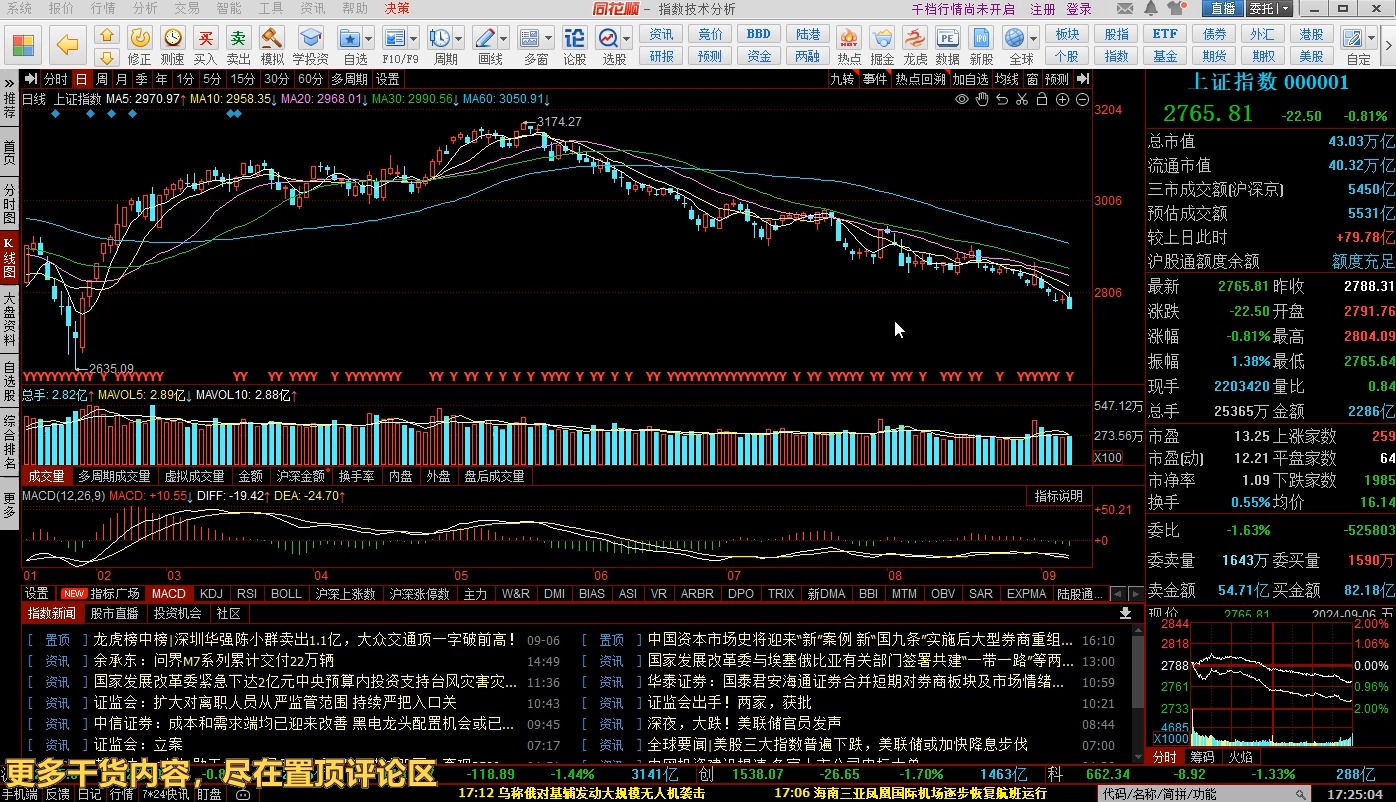
Task: Click the 卖出 sell icon
Action: [x=239, y=38]
